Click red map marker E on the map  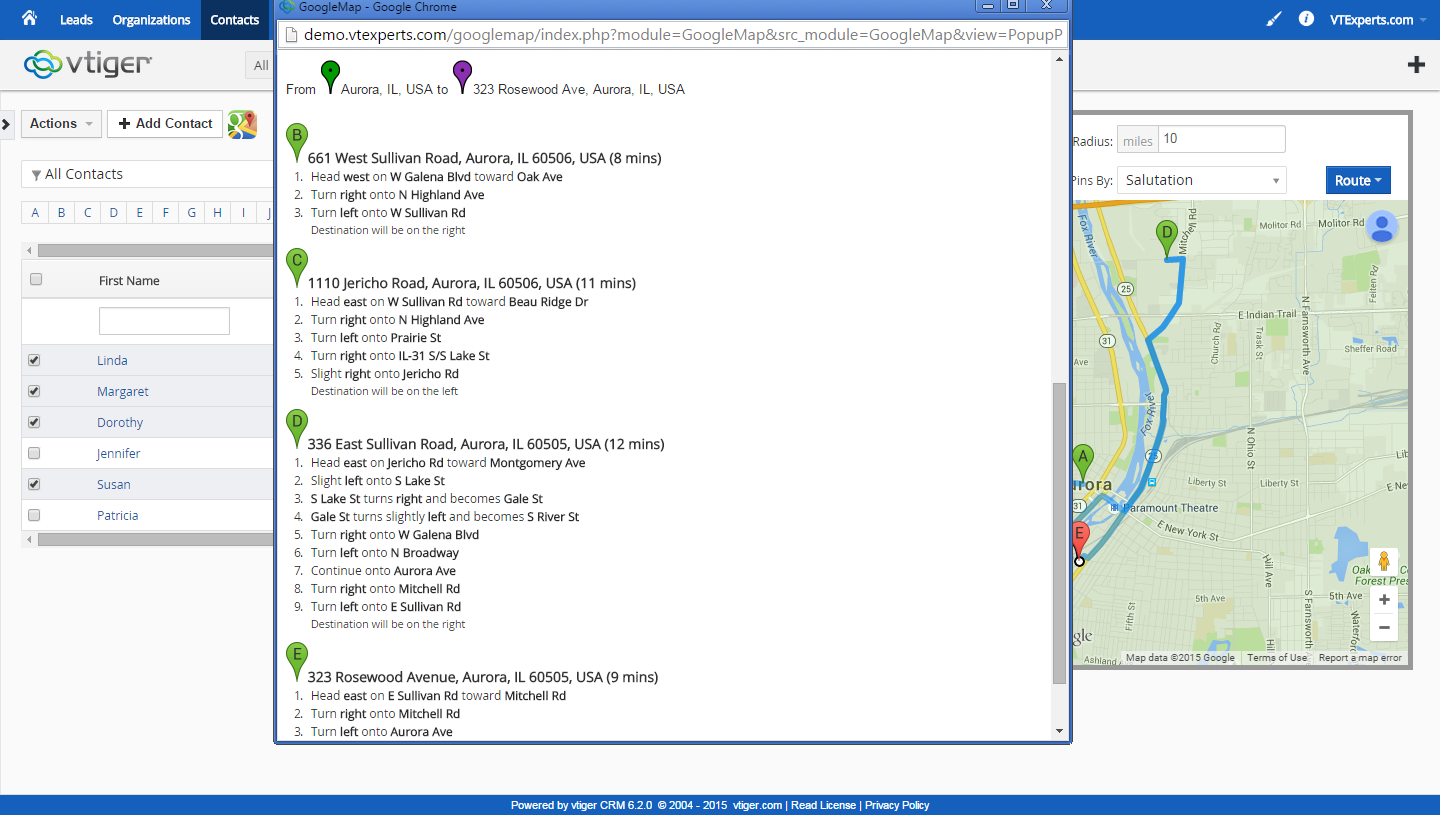(x=1079, y=540)
